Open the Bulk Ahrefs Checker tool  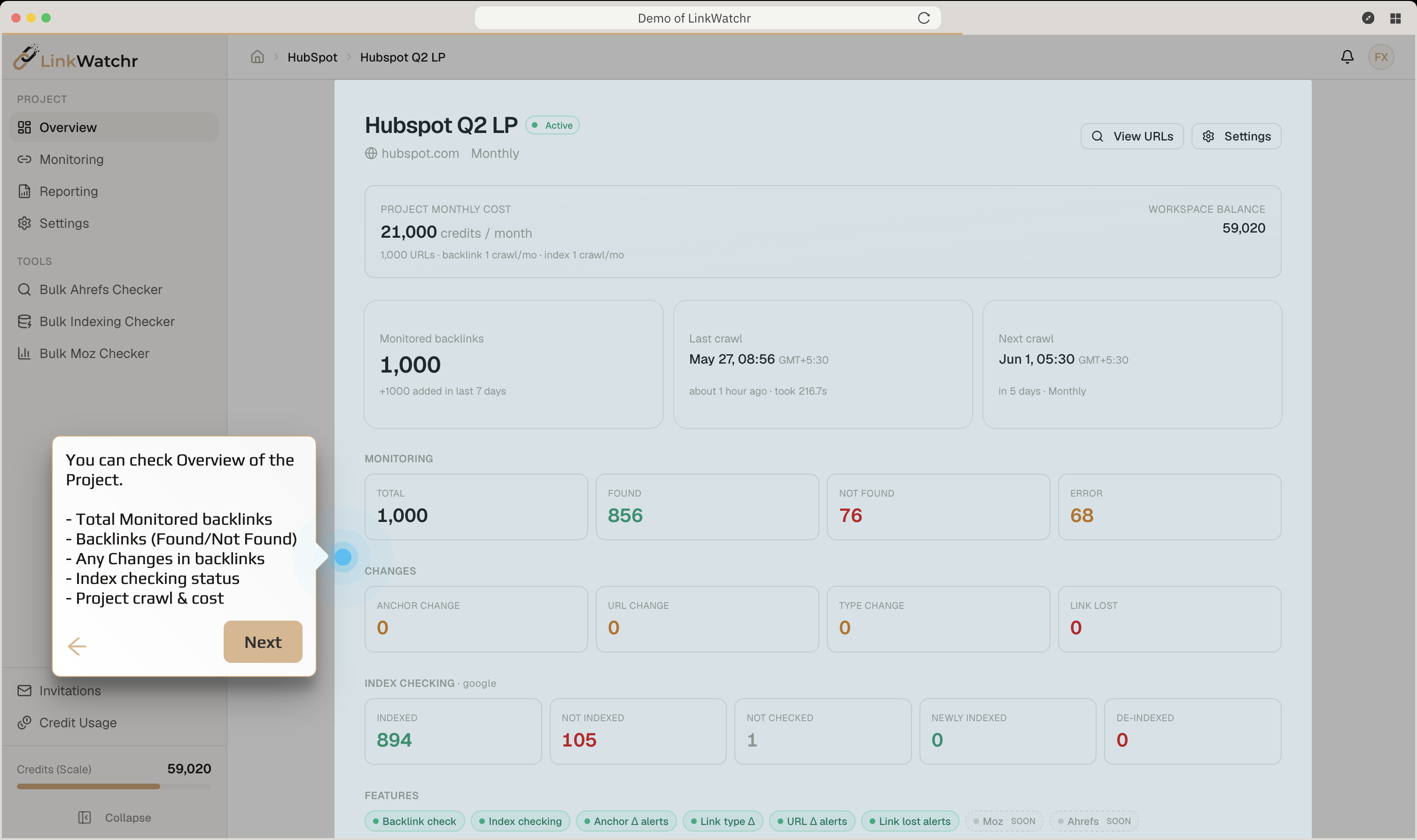(114, 289)
